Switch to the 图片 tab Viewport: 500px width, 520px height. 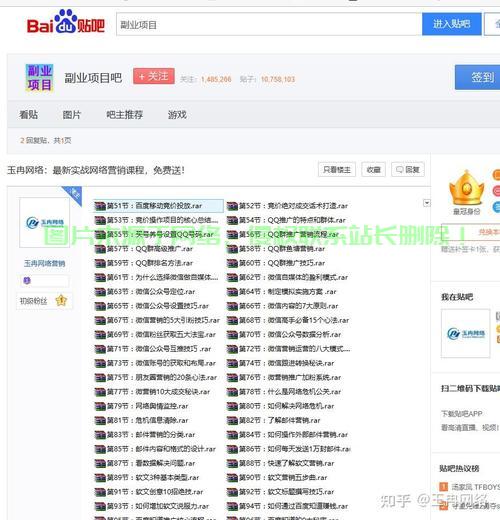point(72,115)
